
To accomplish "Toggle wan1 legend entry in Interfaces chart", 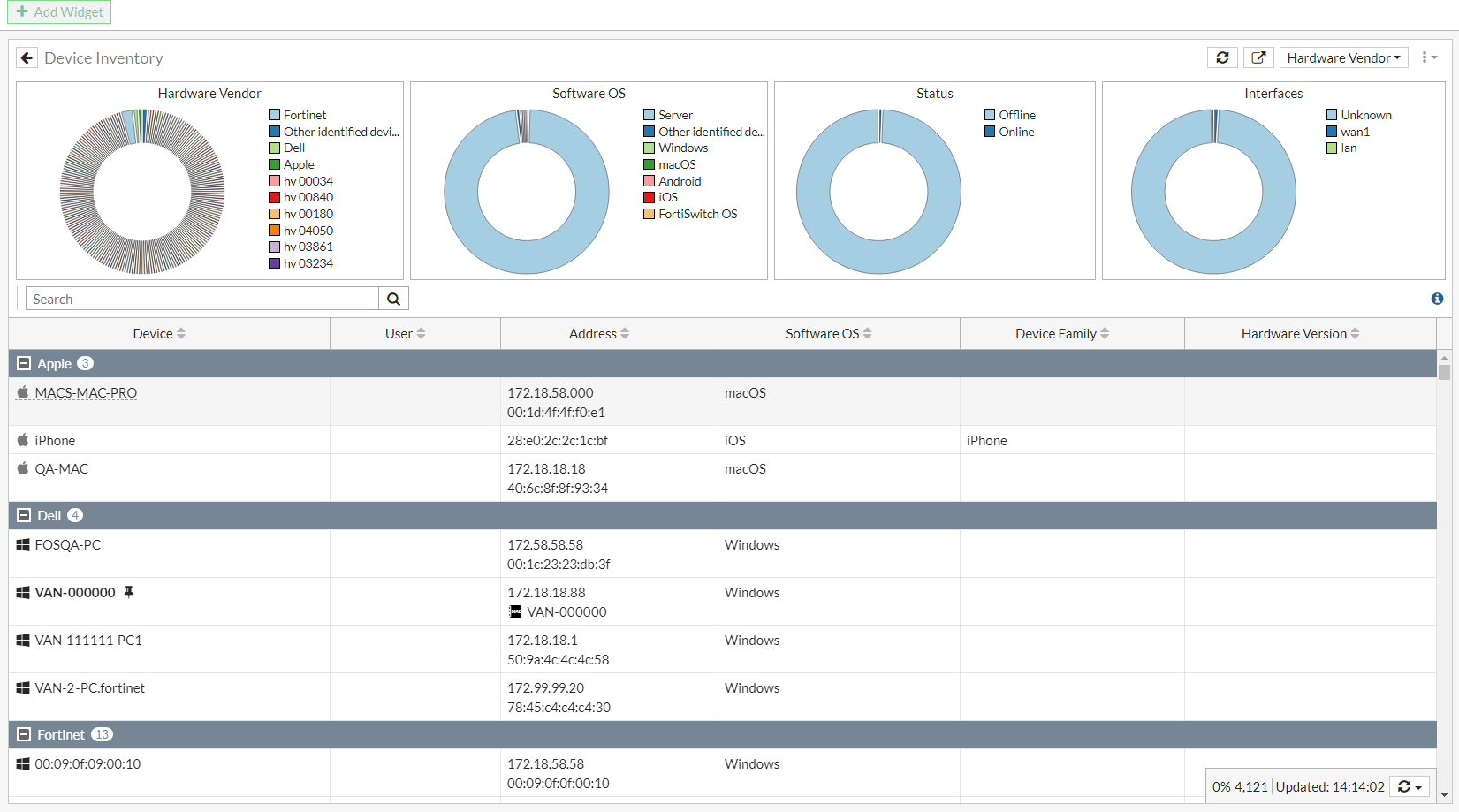I will point(1348,132).
